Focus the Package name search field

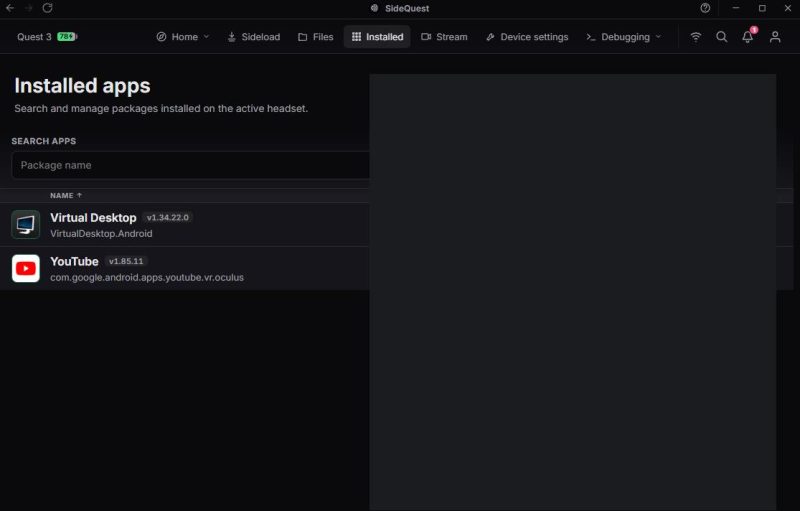pyautogui.click(x=190, y=165)
